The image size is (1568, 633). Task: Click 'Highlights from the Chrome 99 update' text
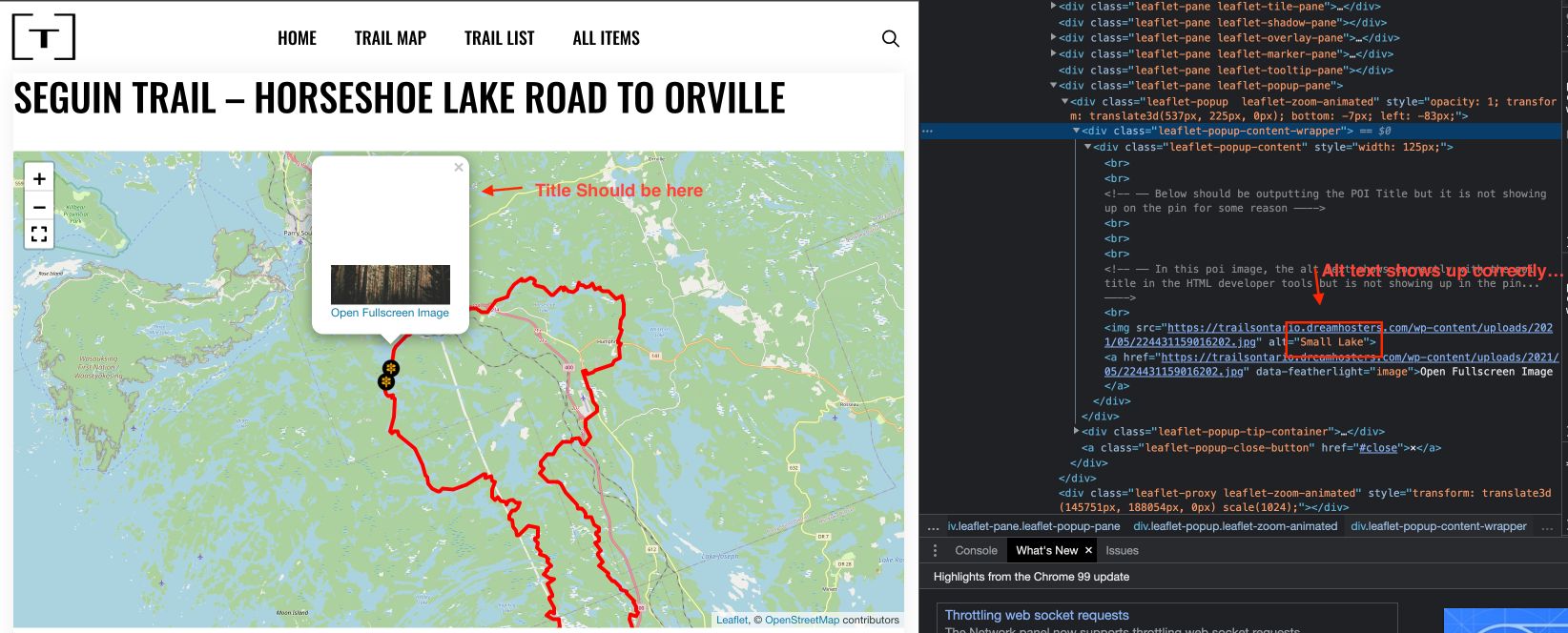click(1031, 577)
